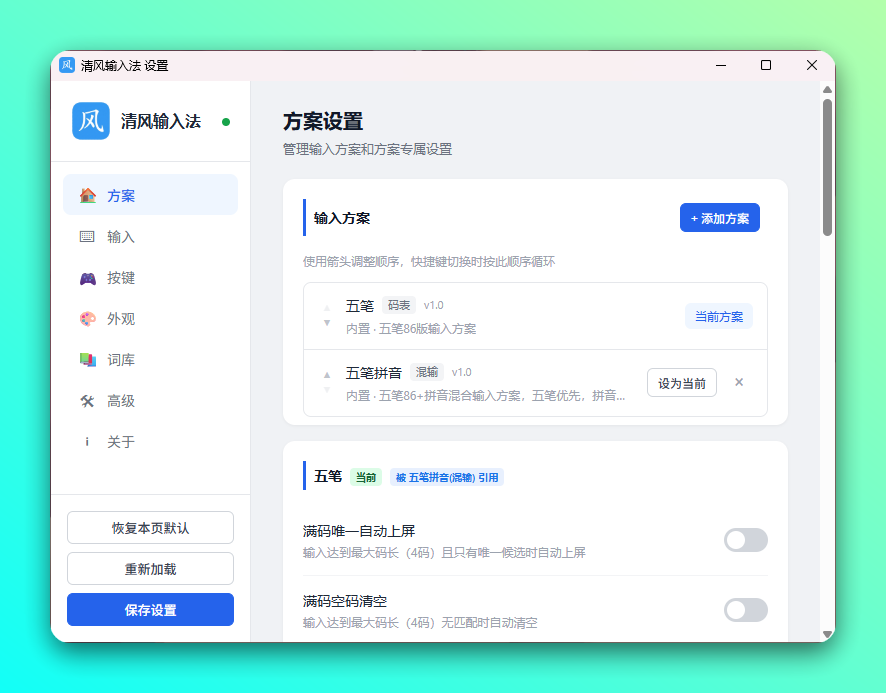The height and width of the screenshot is (693, 886).
Task: Click the vertical scrollbar down arrow
Action: pyautogui.click(x=827, y=634)
